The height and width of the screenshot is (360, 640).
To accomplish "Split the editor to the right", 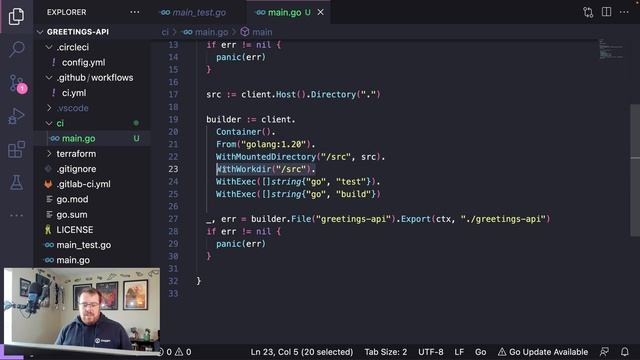I will coord(607,12).
